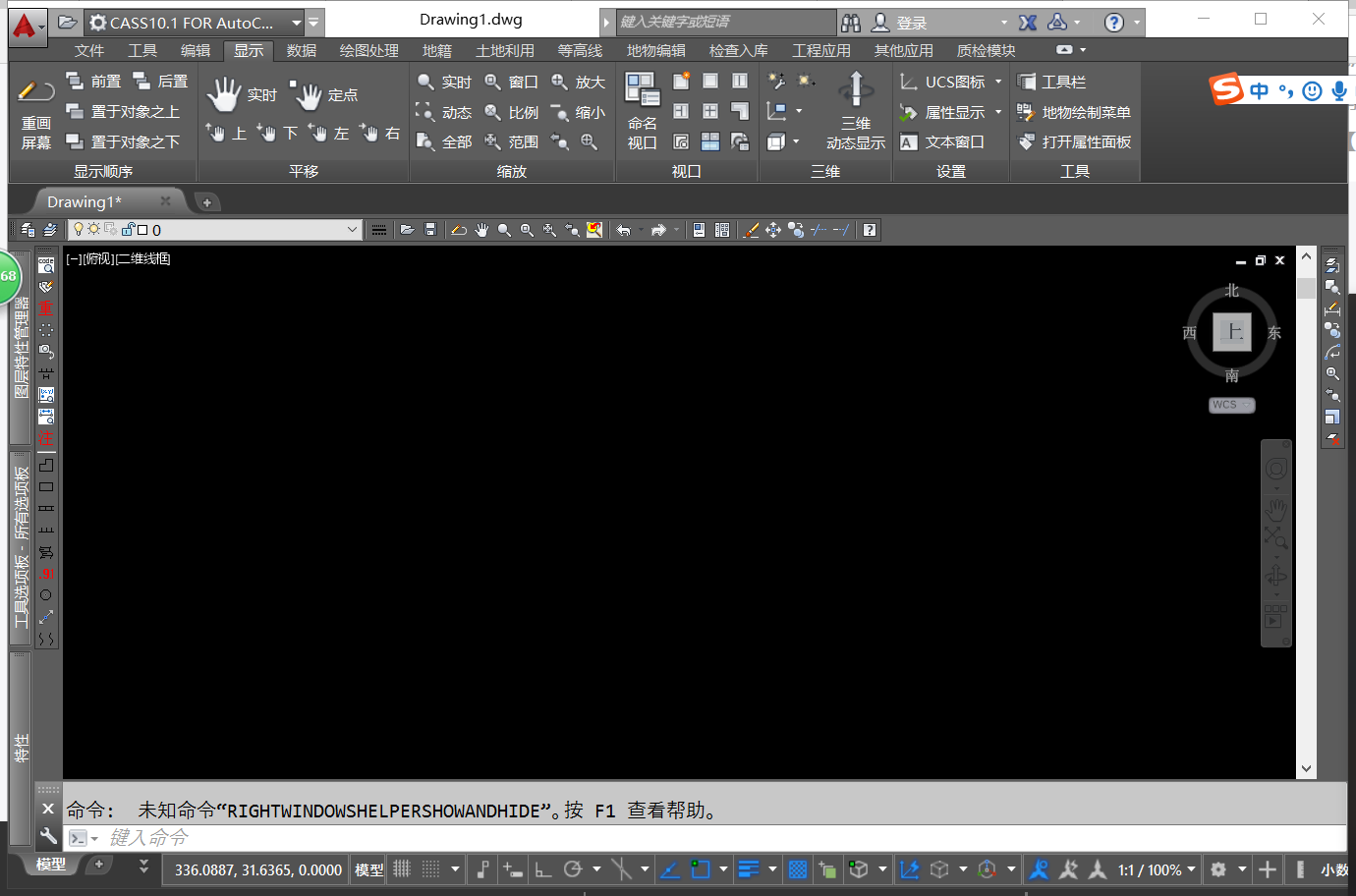Click the 打开属性面板 button
Screen dimensions: 1356x896
[x=1075, y=142]
